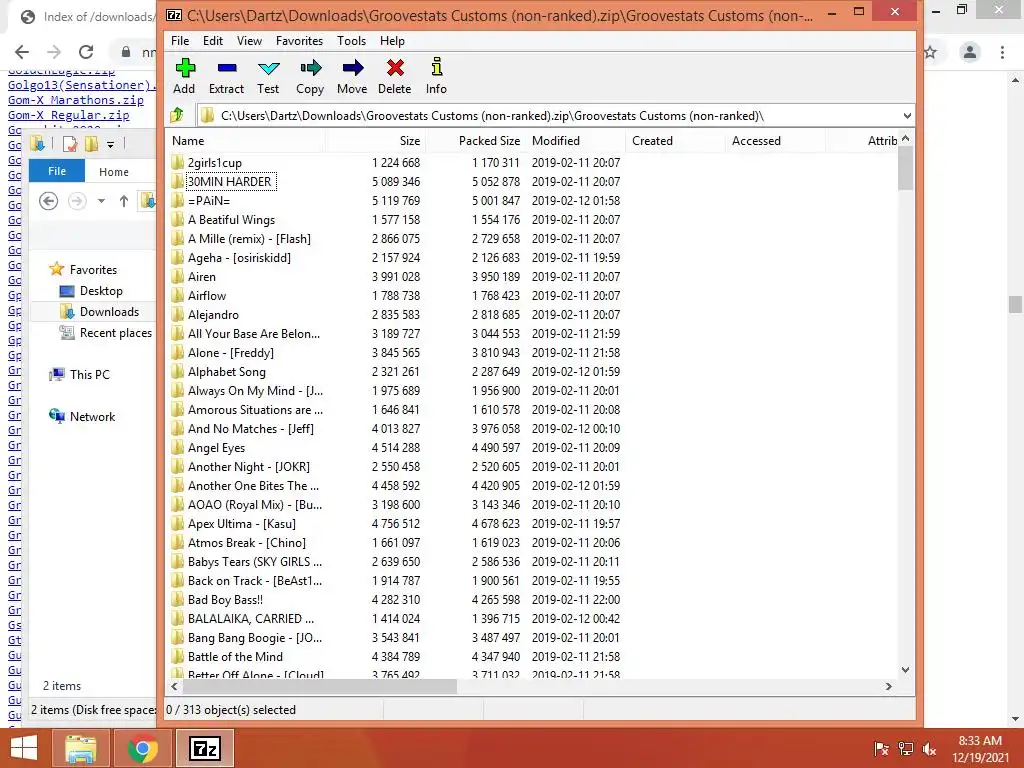Select Desktop in Explorer's Favorites
The image size is (1024, 768).
point(101,291)
